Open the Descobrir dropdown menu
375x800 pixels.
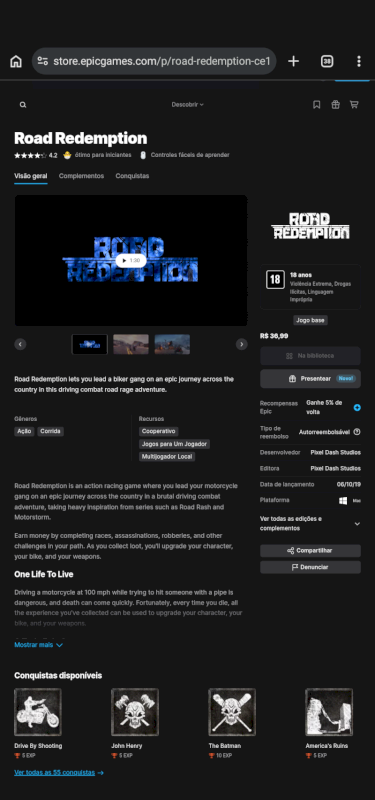point(187,105)
